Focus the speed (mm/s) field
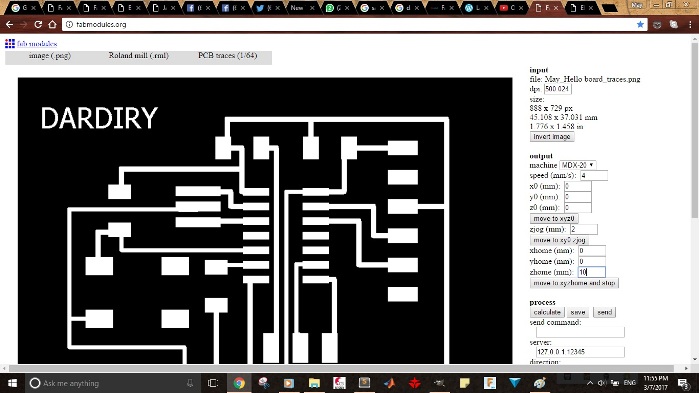Viewport: 699px width, 393px height. 593,176
